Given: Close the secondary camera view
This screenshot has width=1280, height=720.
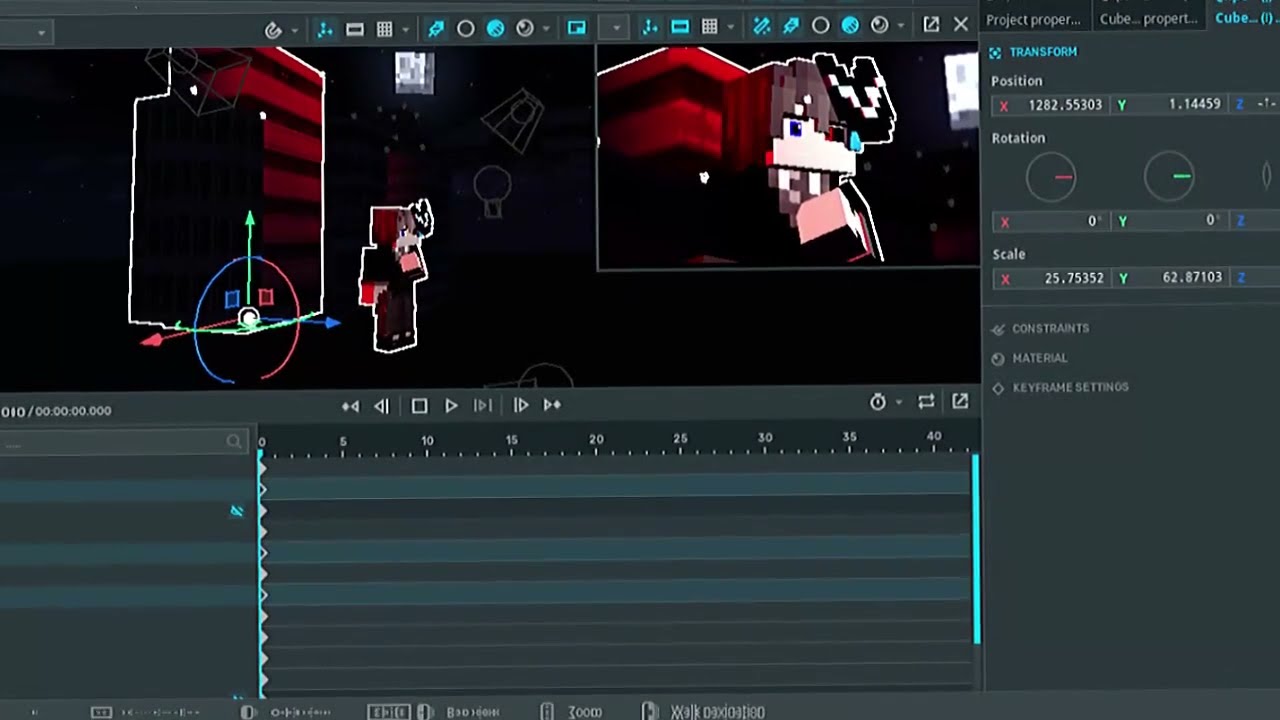Looking at the screenshot, I should click(x=961, y=24).
